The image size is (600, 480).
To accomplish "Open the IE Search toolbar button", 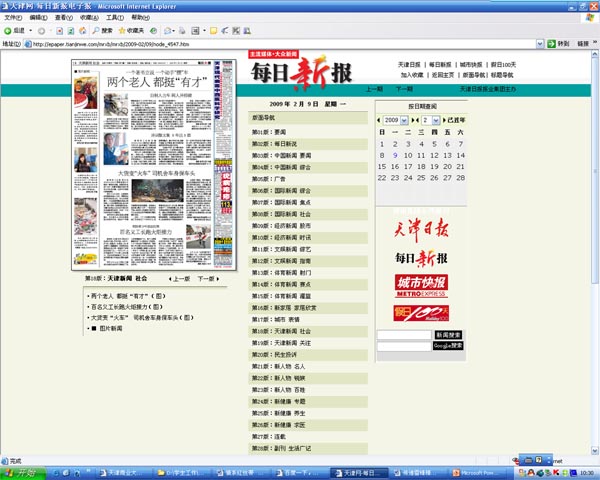I will click(104, 30).
